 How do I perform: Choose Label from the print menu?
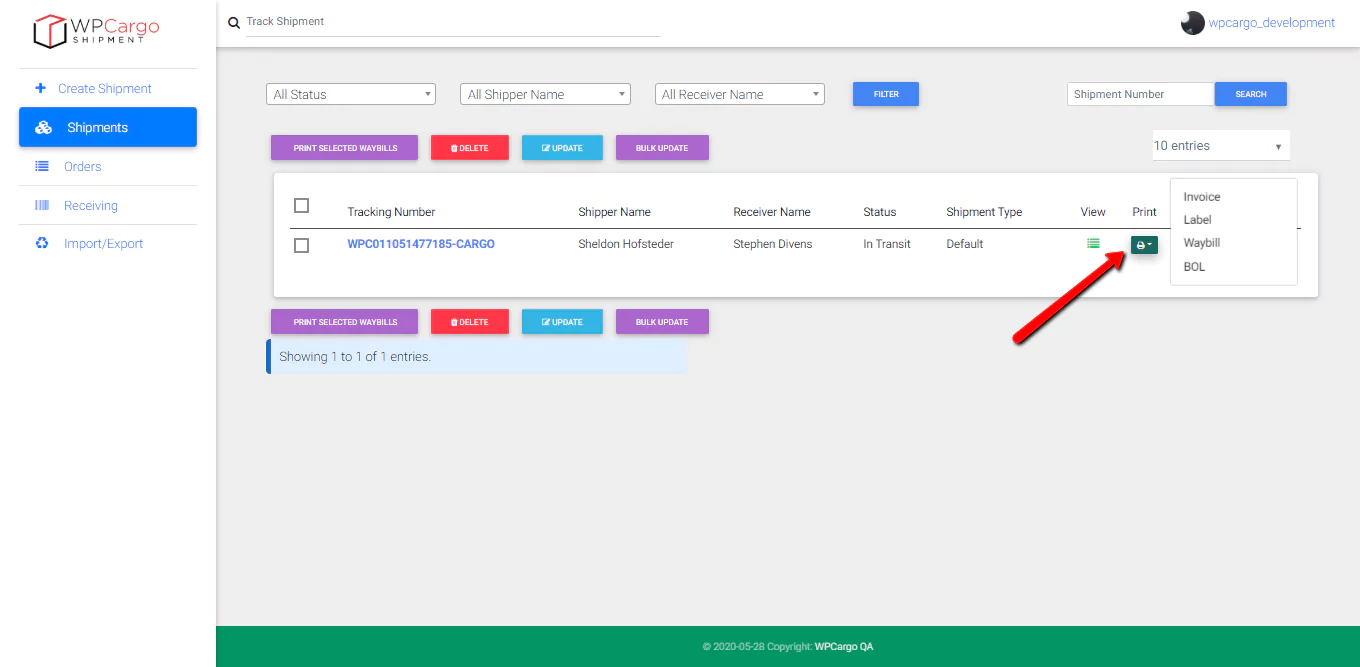click(1197, 220)
